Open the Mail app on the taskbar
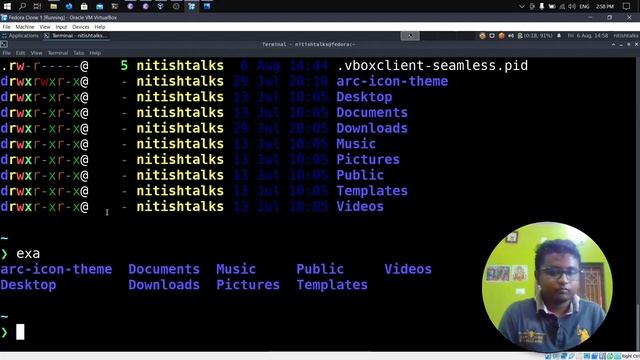Viewport: 640px width, 360px height. click(x=100, y=6)
